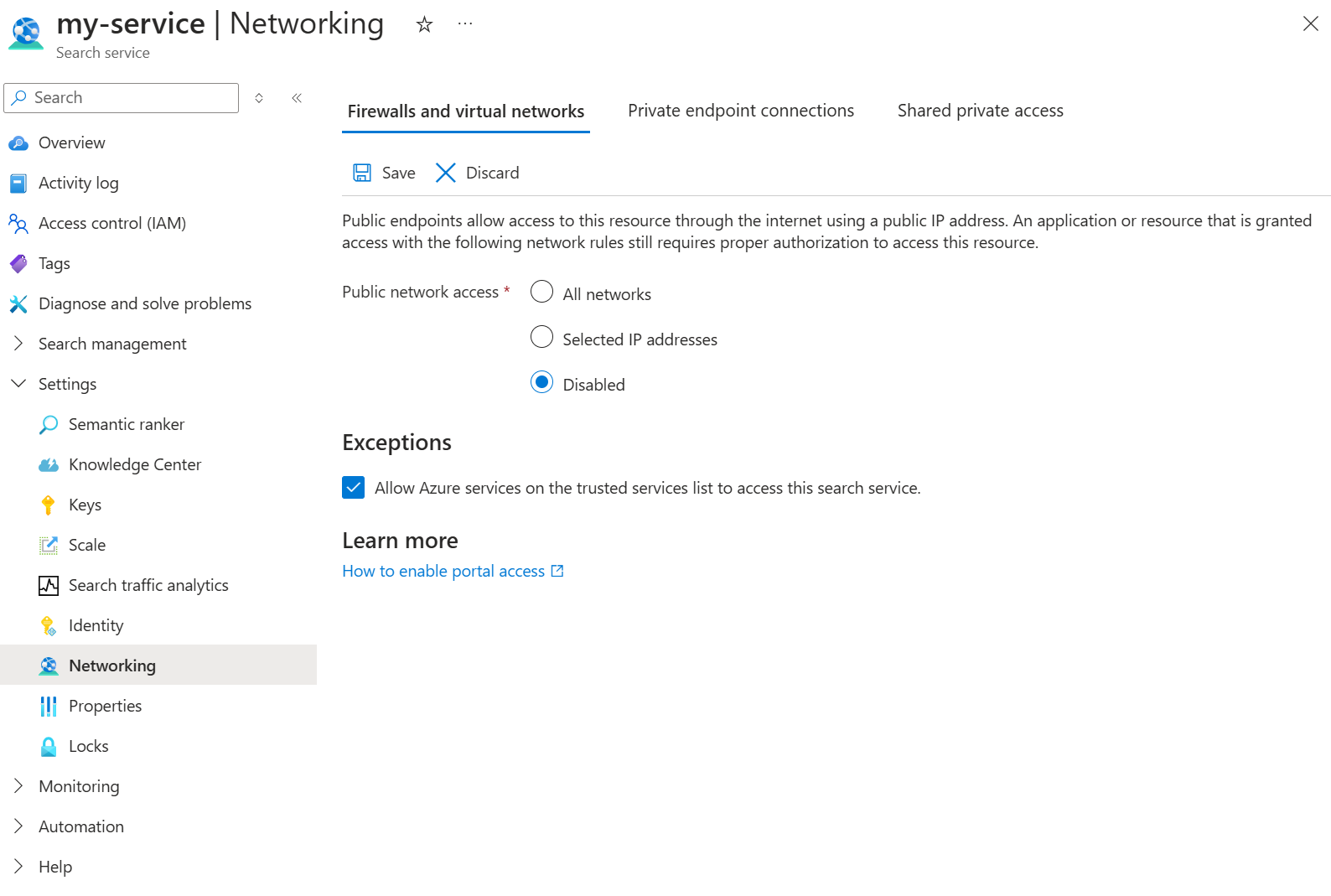Click the Networking globe icon in sidebar
1331x896 pixels.
(49, 666)
